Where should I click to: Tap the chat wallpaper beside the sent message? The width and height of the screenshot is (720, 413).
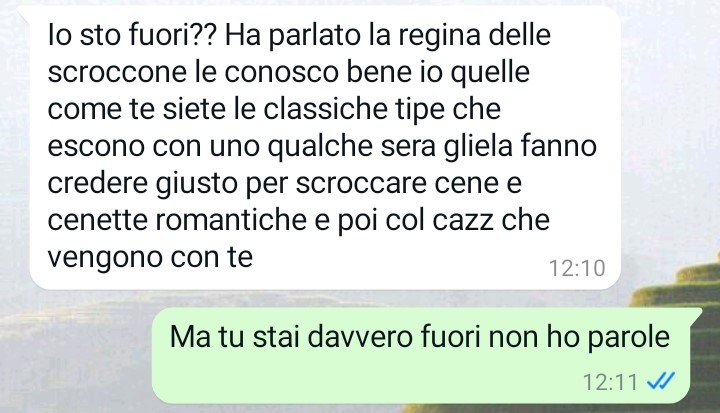coord(76,356)
